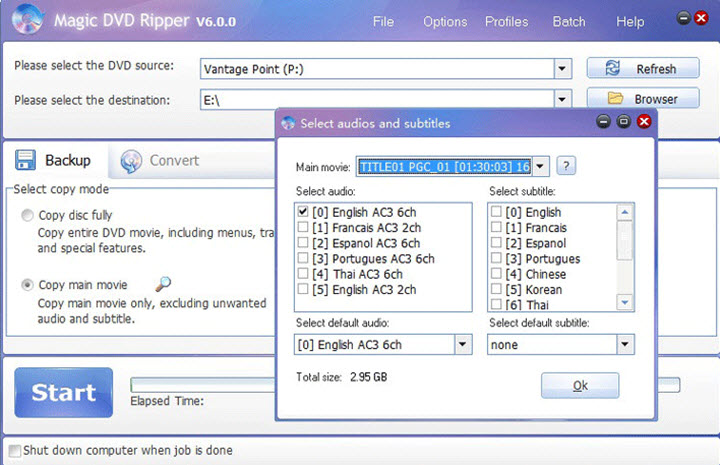Uncheck the [0] English AC3 6ch audio

[x=303, y=212]
